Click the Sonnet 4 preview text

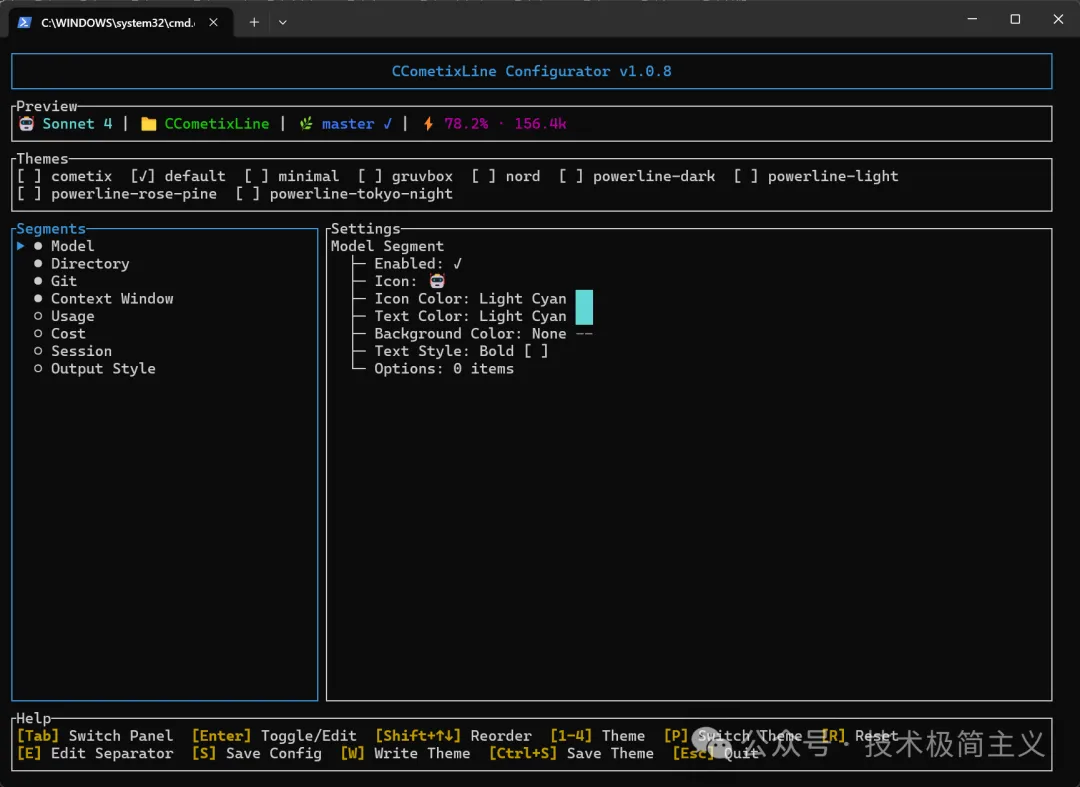pos(77,124)
